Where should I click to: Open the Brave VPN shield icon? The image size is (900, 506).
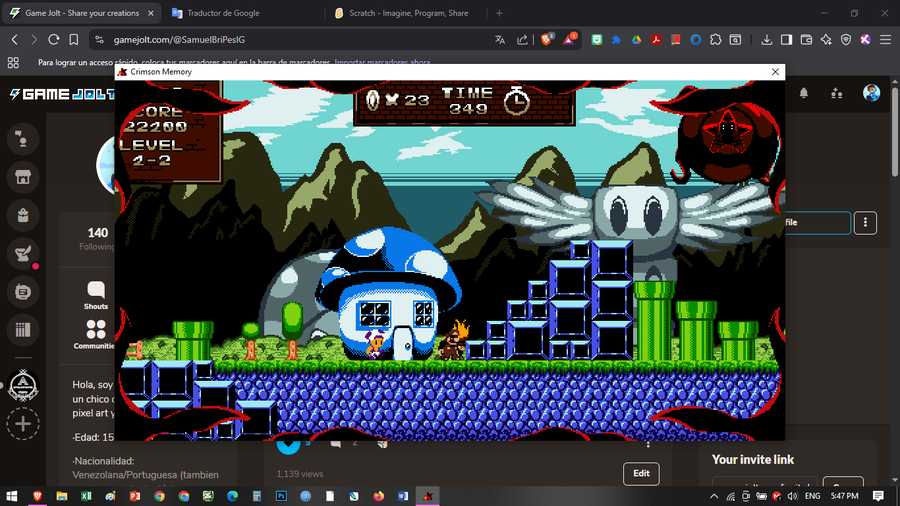pos(845,40)
